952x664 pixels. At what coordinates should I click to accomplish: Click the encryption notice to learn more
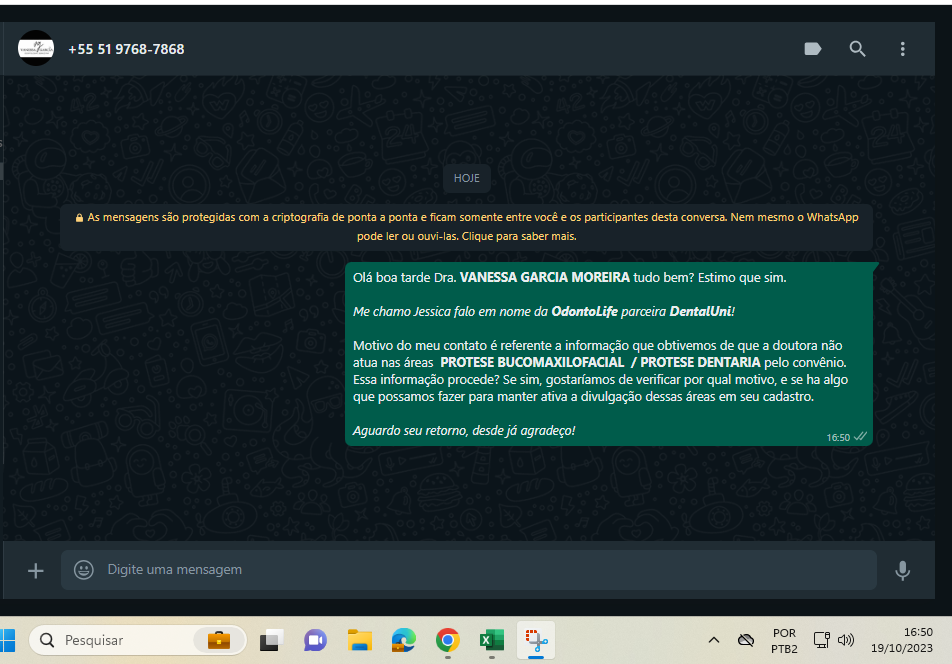(466, 226)
